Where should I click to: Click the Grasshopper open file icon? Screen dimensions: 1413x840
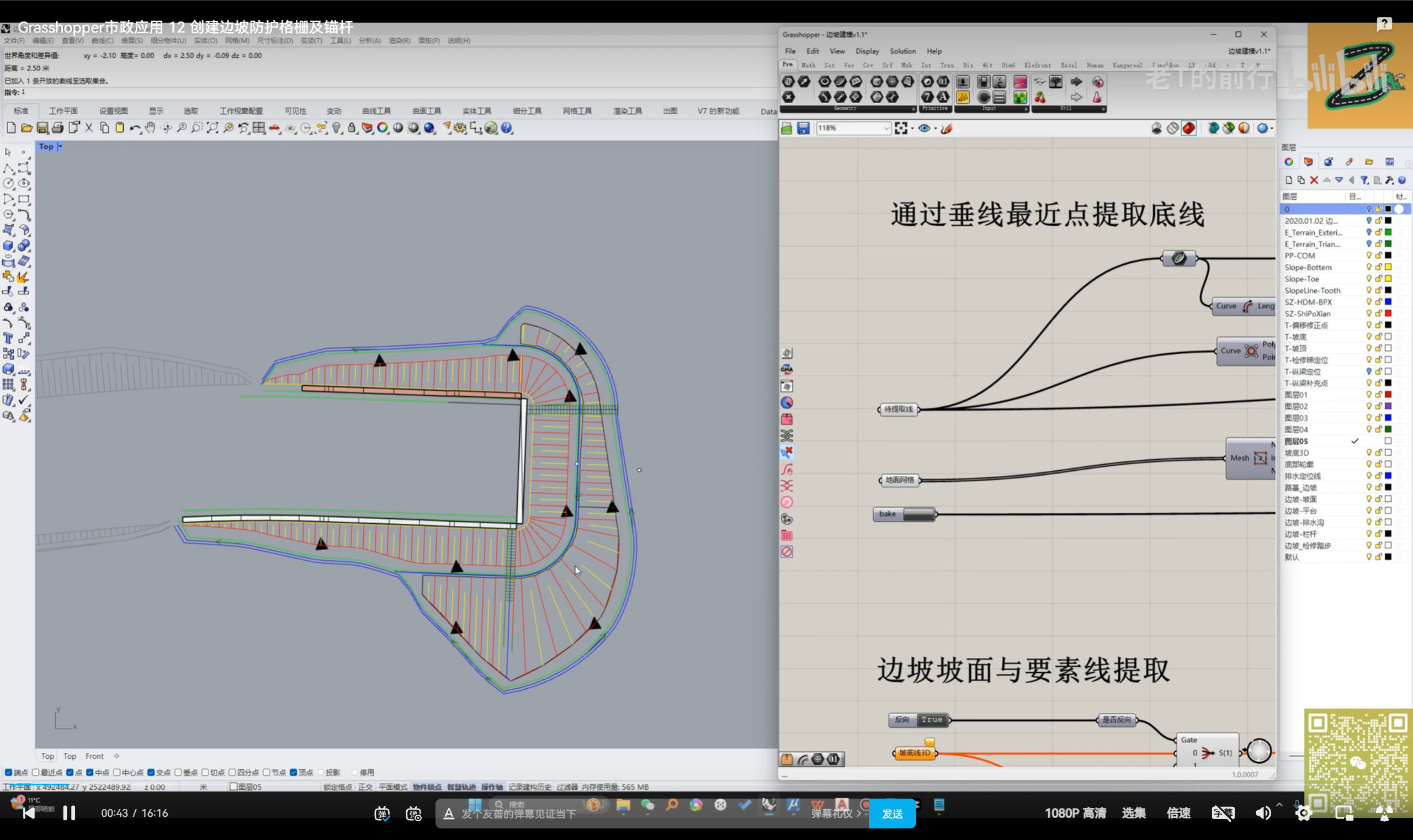(x=787, y=129)
